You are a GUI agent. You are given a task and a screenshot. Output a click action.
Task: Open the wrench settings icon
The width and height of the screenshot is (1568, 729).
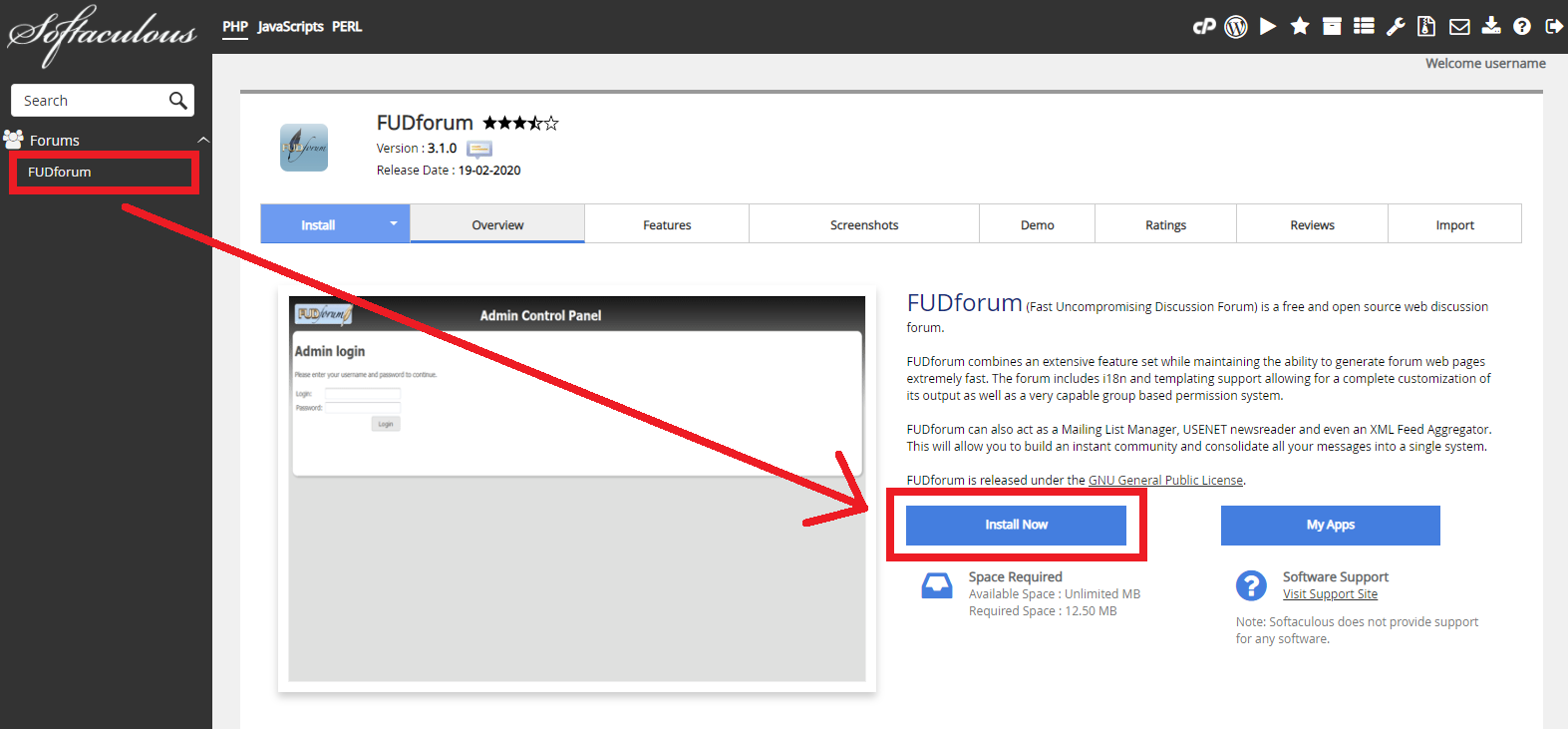(1396, 27)
